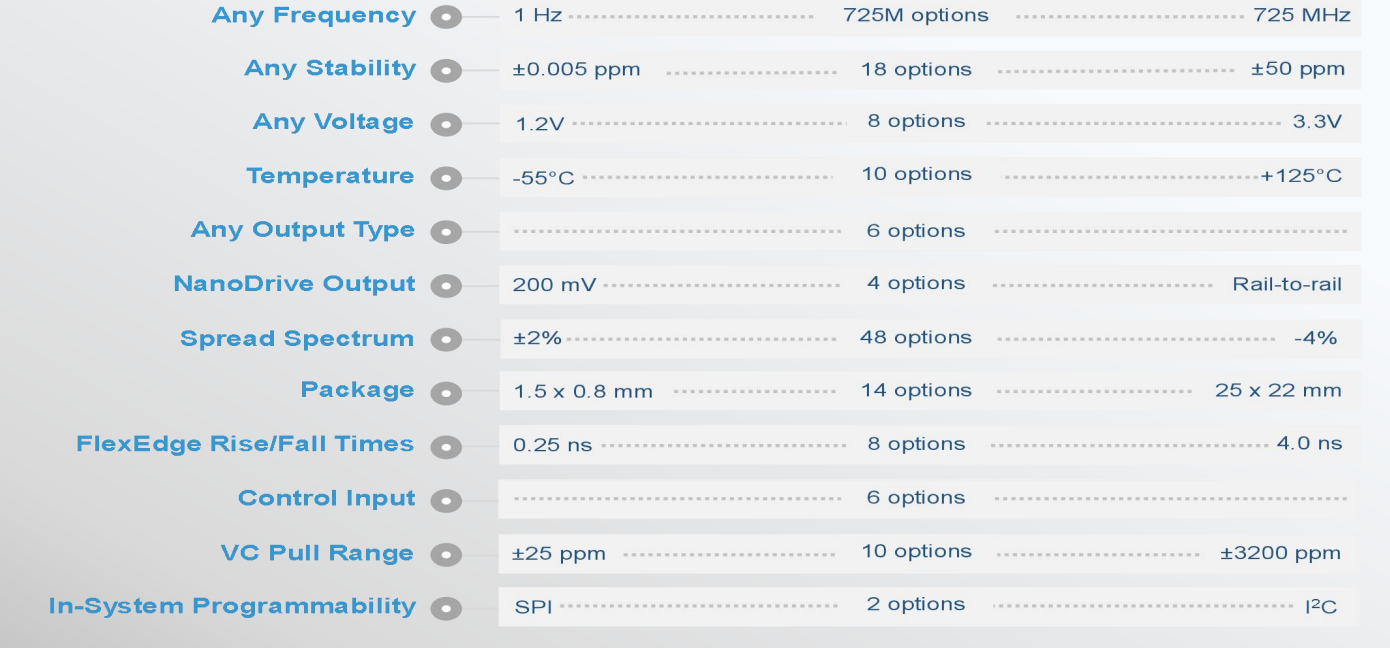Click the circle bullet beside Any Stability
The image size is (1390, 648).
(x=446, y=71)
